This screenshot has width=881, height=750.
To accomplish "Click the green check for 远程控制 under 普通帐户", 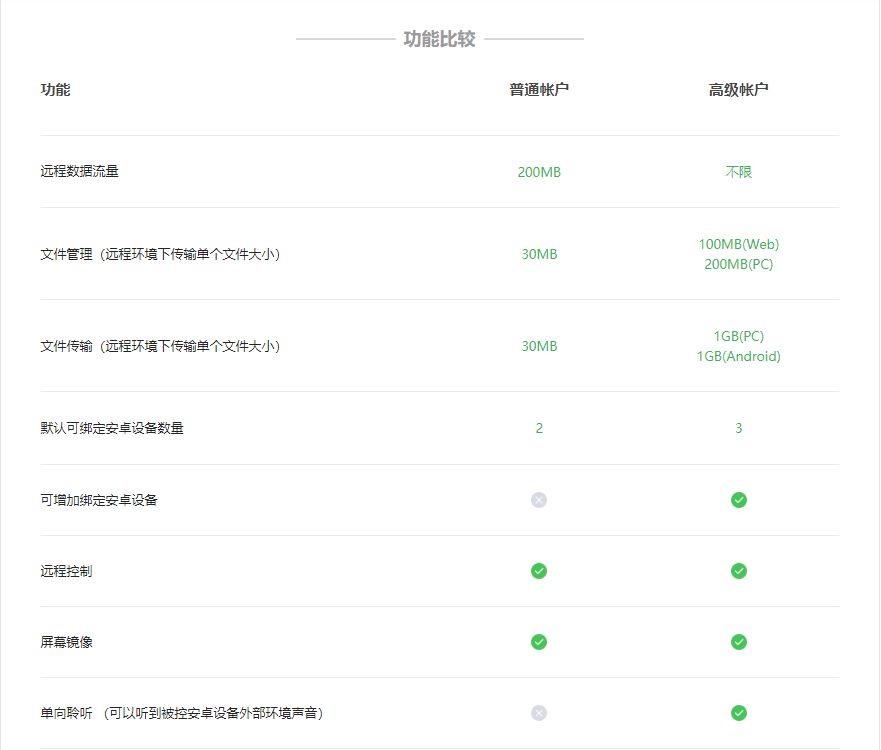I will [539, 571].
